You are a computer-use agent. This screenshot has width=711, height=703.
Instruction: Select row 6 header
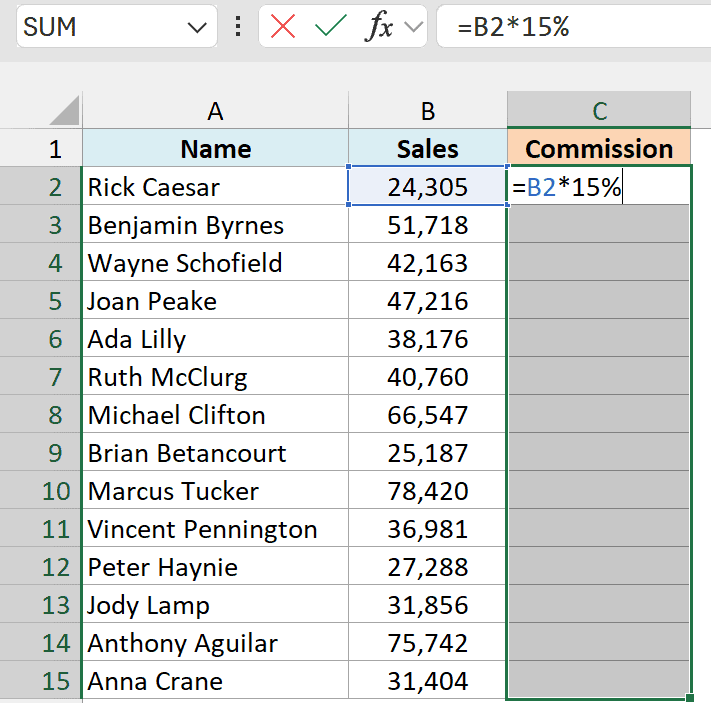click(41, 338)
